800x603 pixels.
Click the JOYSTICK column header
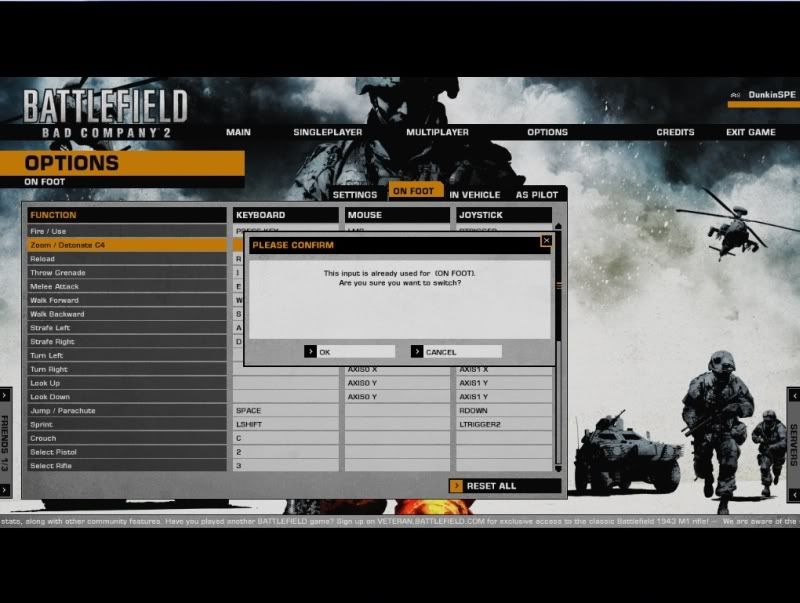tap(504, 215)
